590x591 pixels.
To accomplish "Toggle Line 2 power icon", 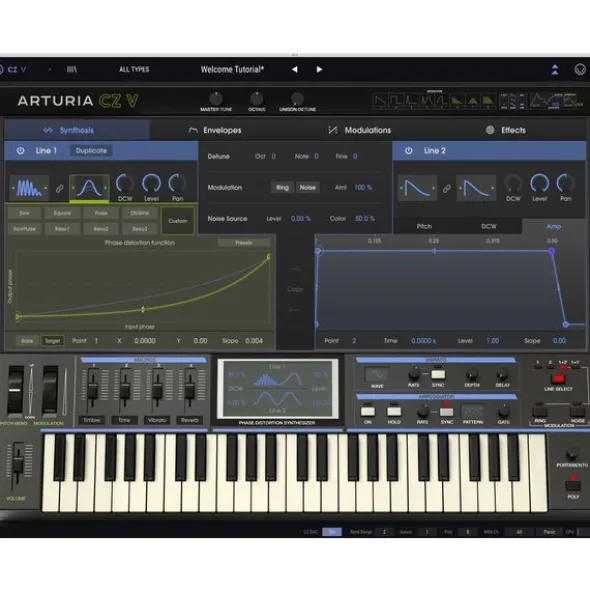I will click(x=408, y=151).
